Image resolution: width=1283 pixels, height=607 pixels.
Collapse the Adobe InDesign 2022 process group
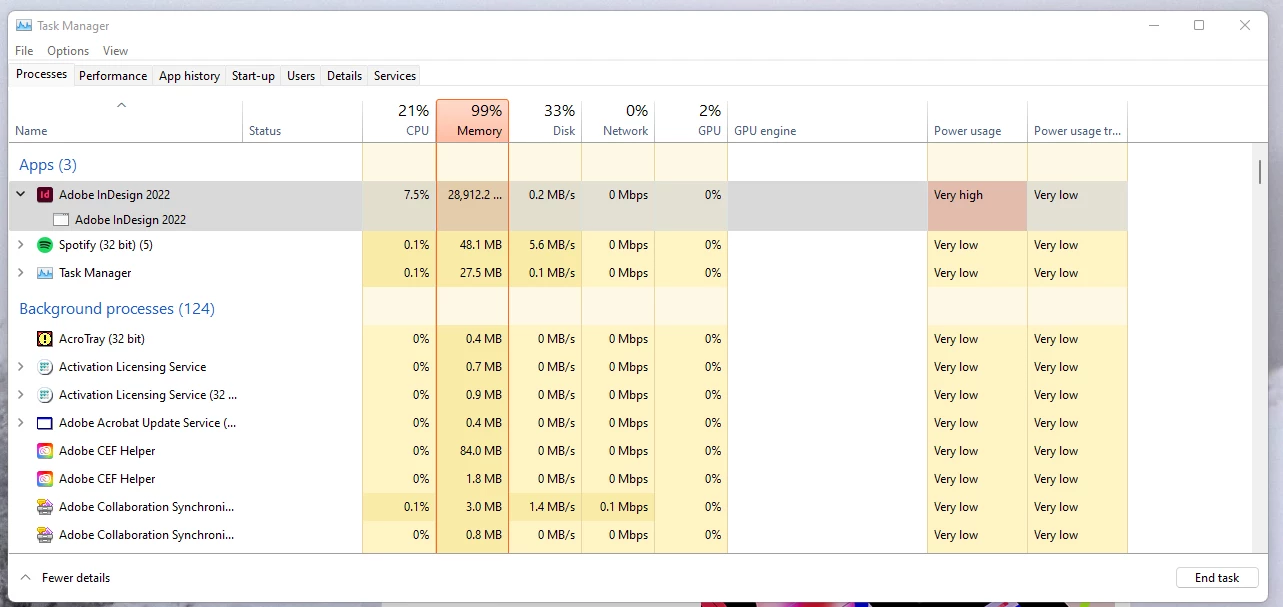[20, 195]
